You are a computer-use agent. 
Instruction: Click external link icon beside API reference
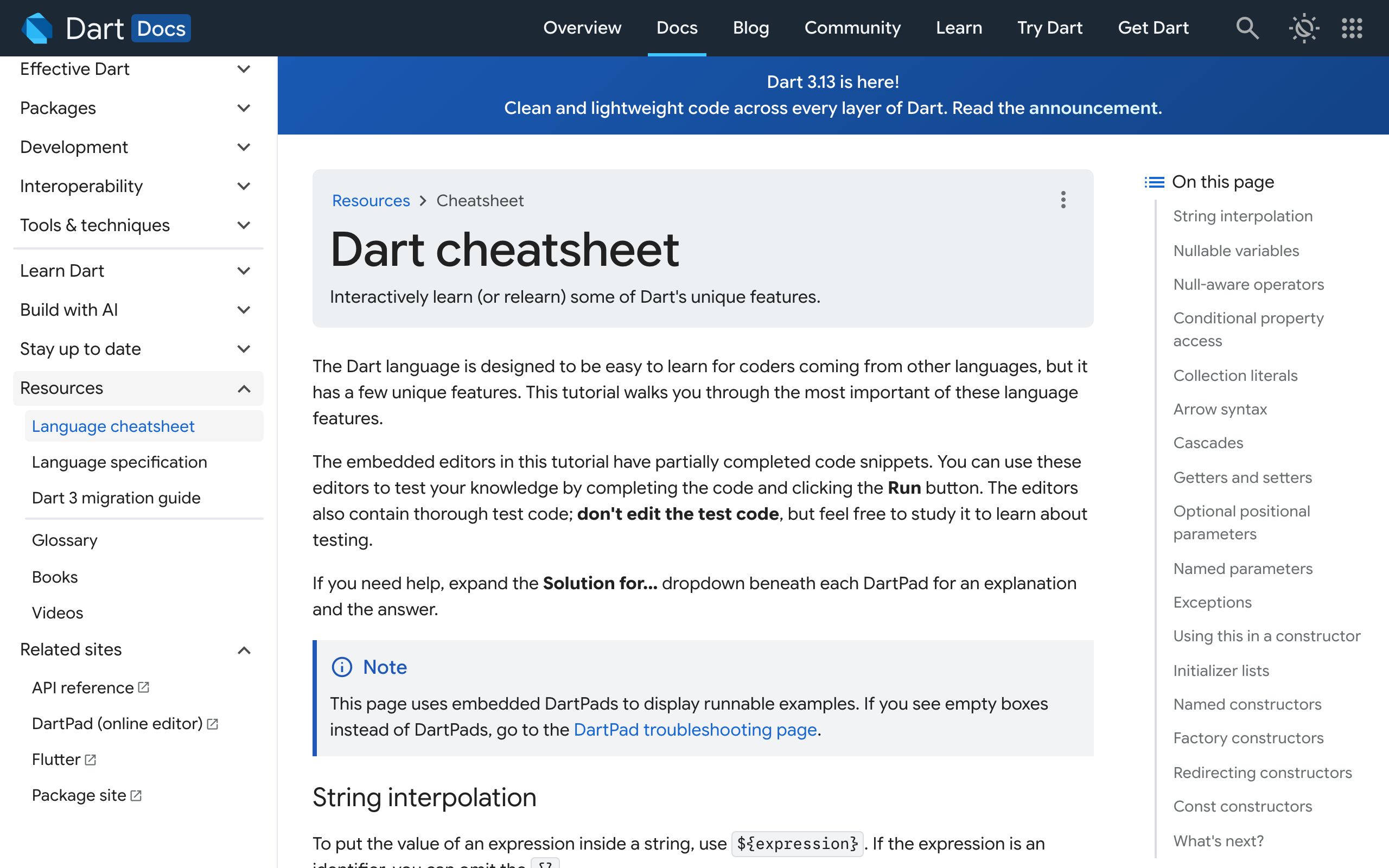tap(143, 687)
